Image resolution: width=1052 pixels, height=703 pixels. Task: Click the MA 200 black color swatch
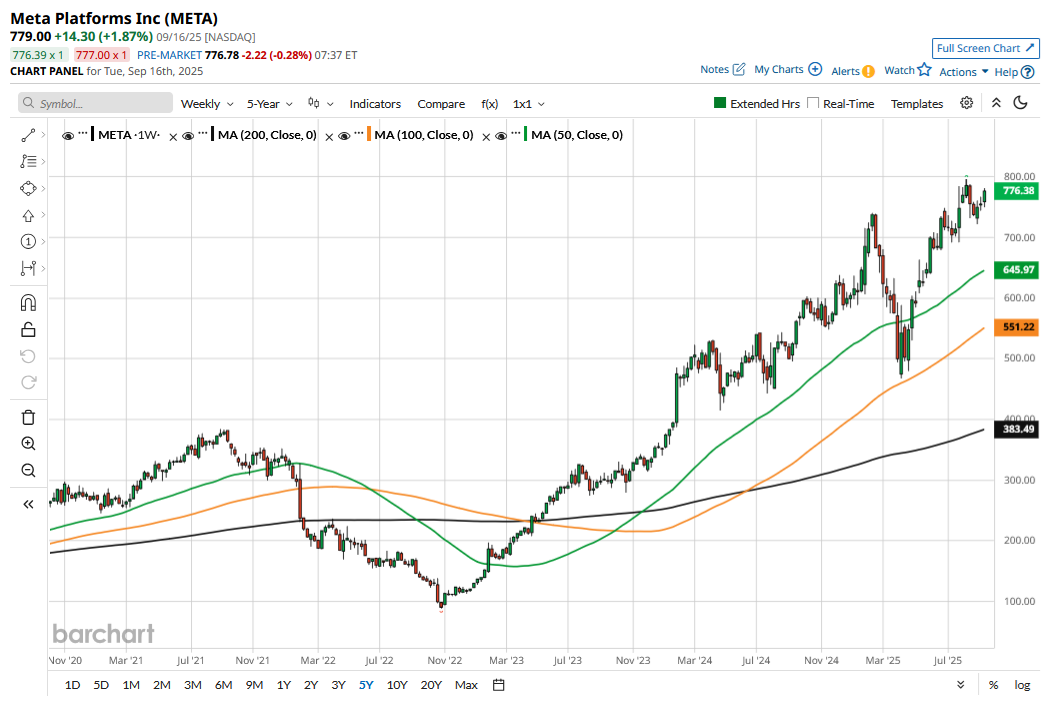click(x=213, y=134)
